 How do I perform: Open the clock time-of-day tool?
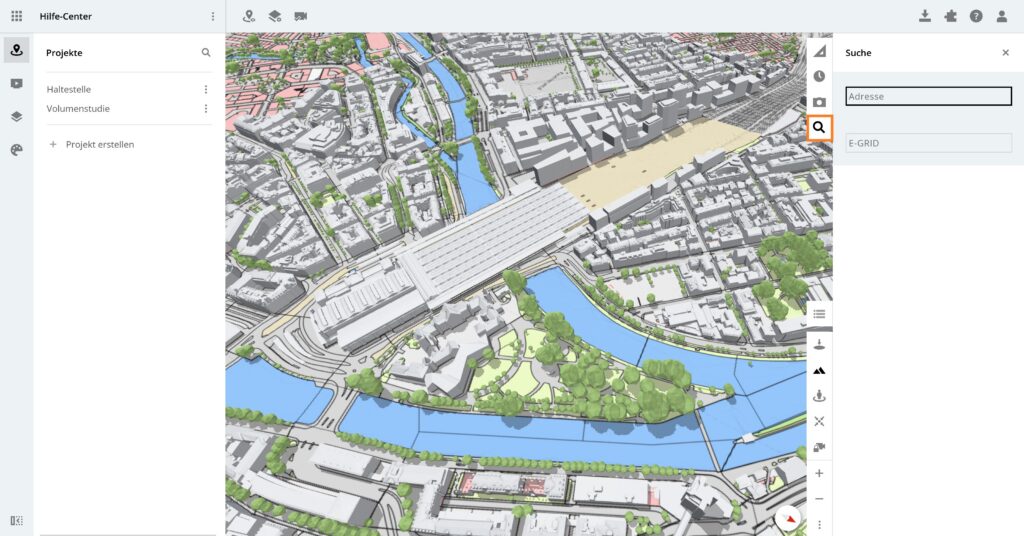[819, 76]
